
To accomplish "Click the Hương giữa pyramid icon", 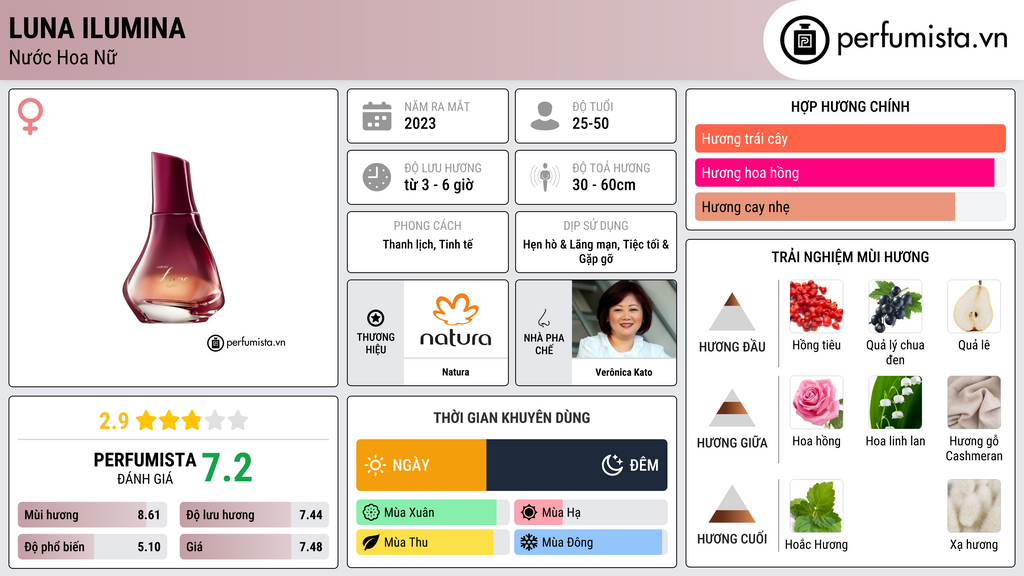I will (x=732, y=408).
